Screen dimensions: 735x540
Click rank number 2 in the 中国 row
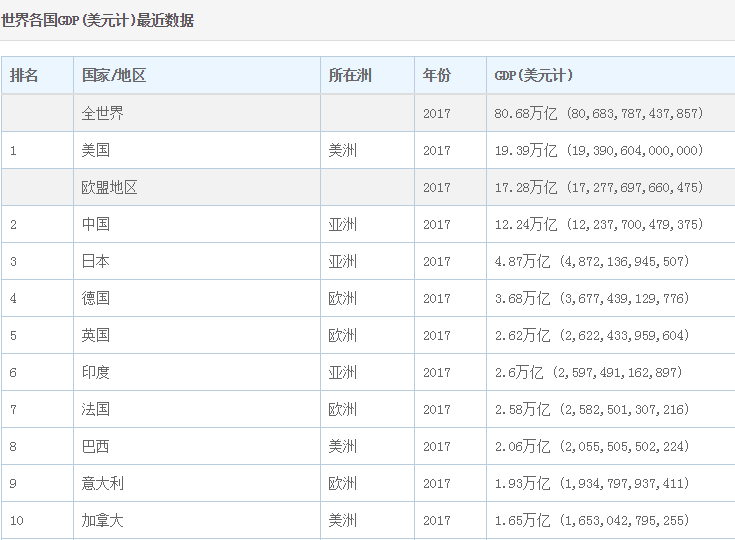(13, 225)
